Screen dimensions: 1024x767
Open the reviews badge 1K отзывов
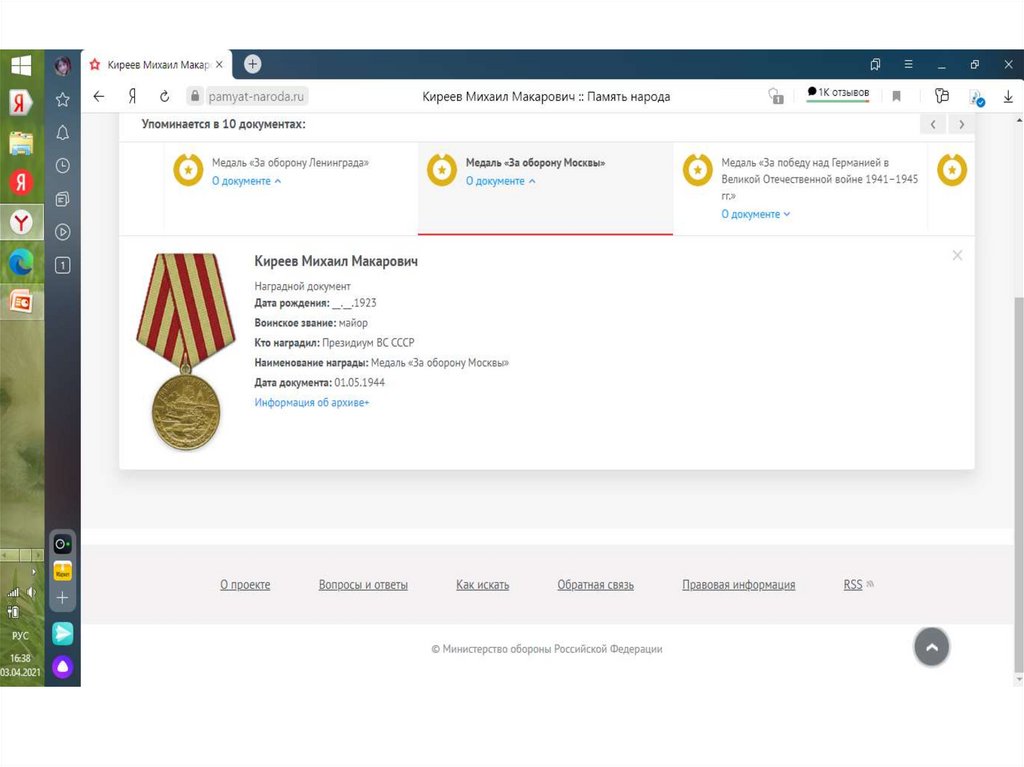tap(839, 93)
